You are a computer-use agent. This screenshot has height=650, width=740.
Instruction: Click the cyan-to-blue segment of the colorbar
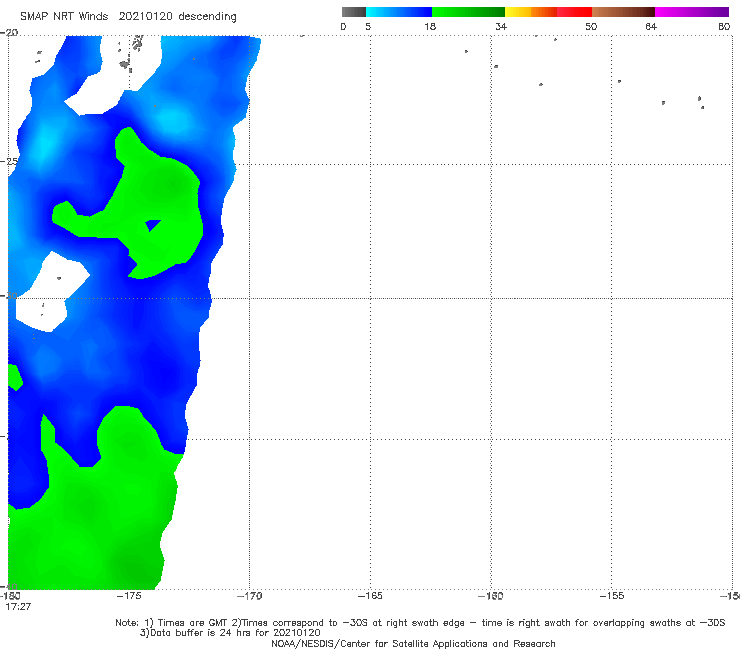[x=399, y=12]
